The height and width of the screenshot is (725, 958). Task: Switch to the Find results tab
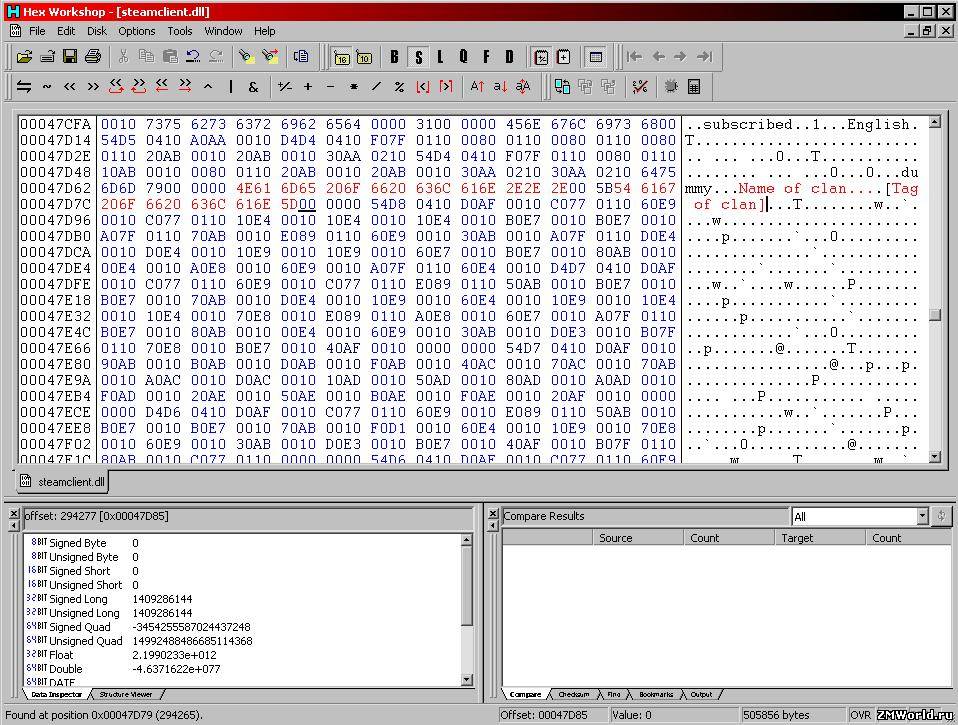[x=614, y=694]
